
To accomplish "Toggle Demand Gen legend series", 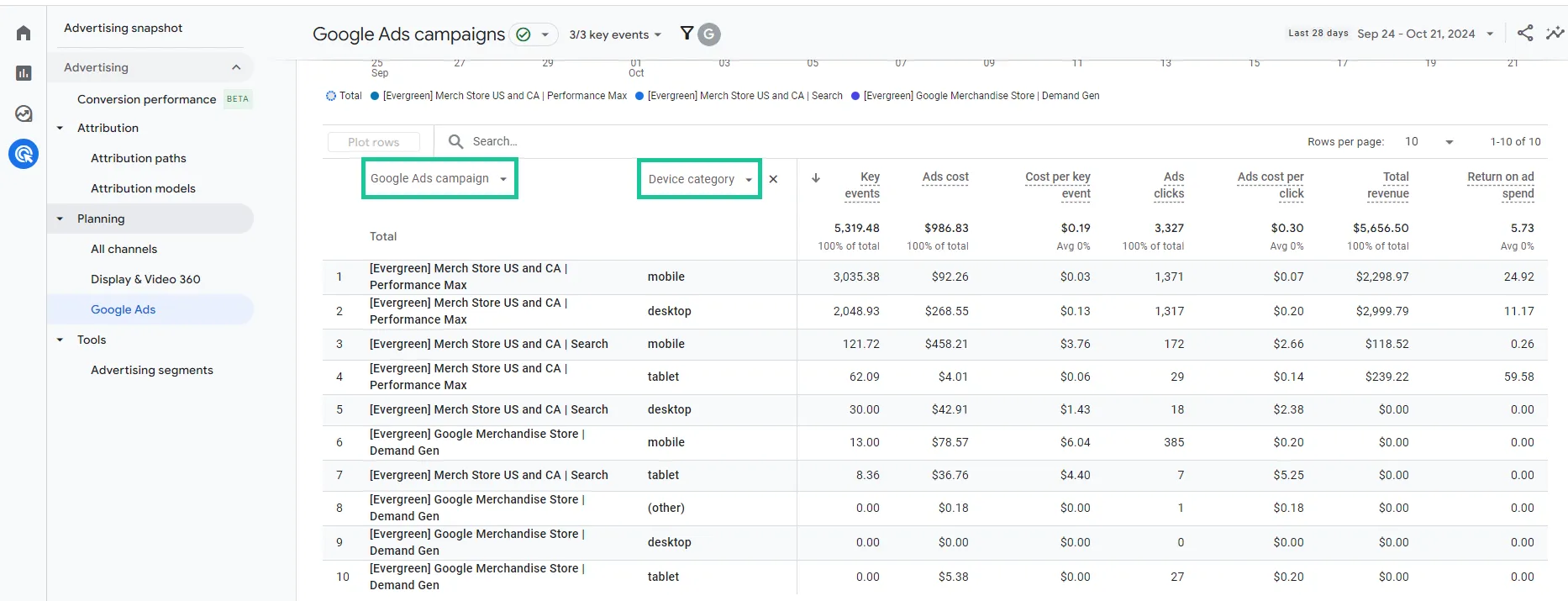I will tap(975, 96).
